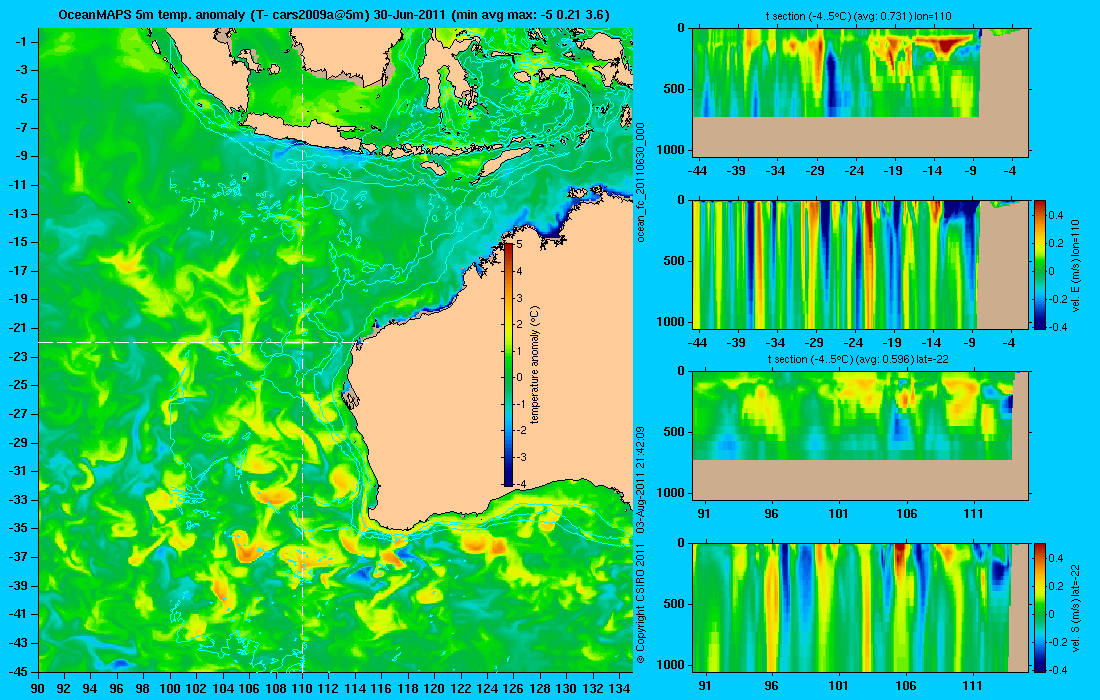Click the OceanMAPS 5m temp. anomaly title

click(334, 15)
